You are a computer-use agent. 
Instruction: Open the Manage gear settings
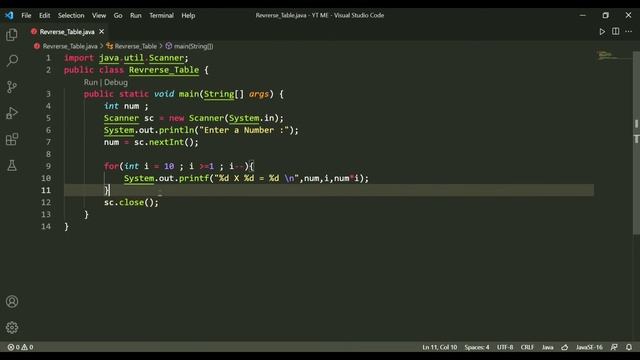[x=12, y=327]
